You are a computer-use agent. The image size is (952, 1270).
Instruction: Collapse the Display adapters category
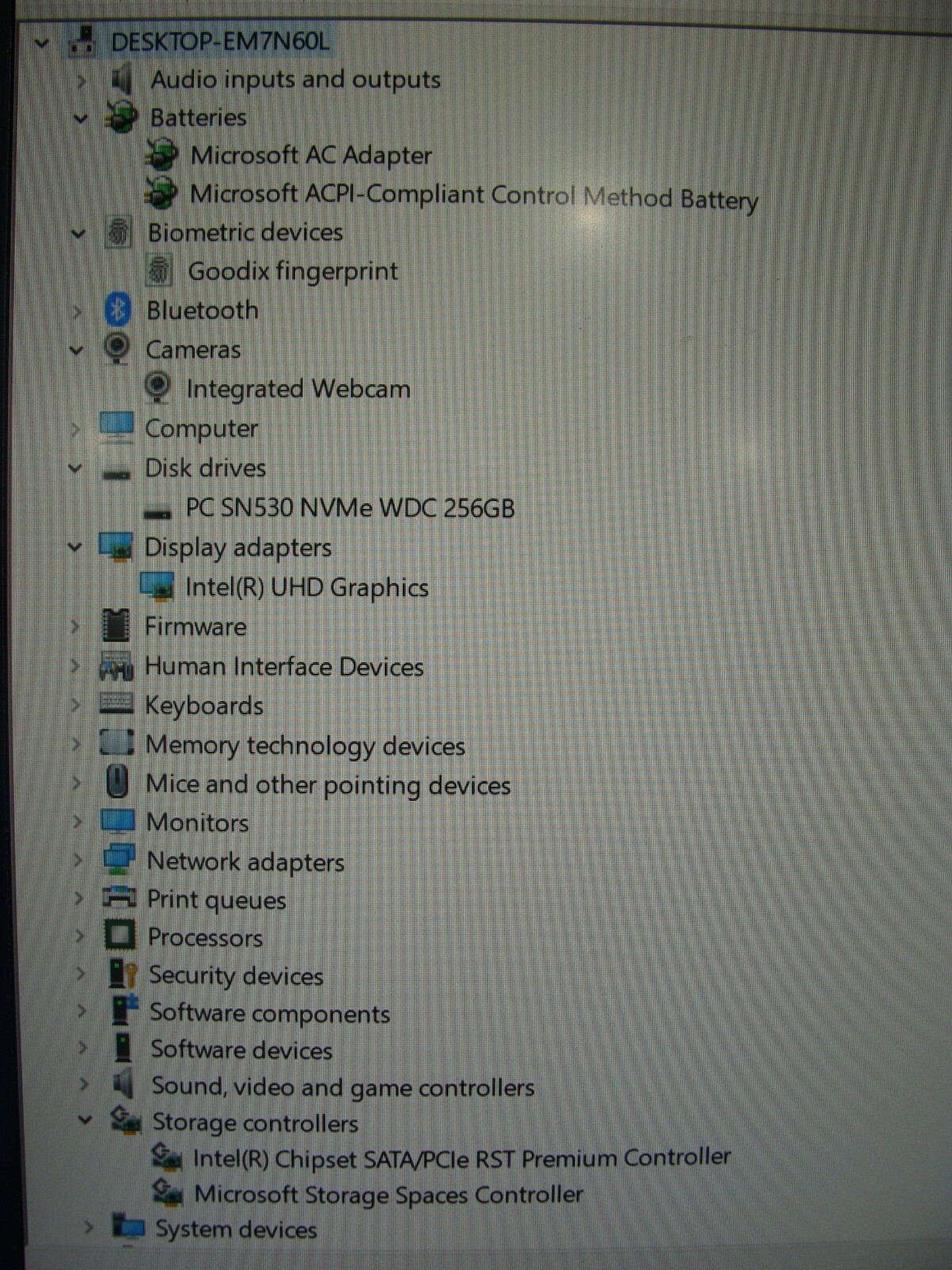(75, 547)
